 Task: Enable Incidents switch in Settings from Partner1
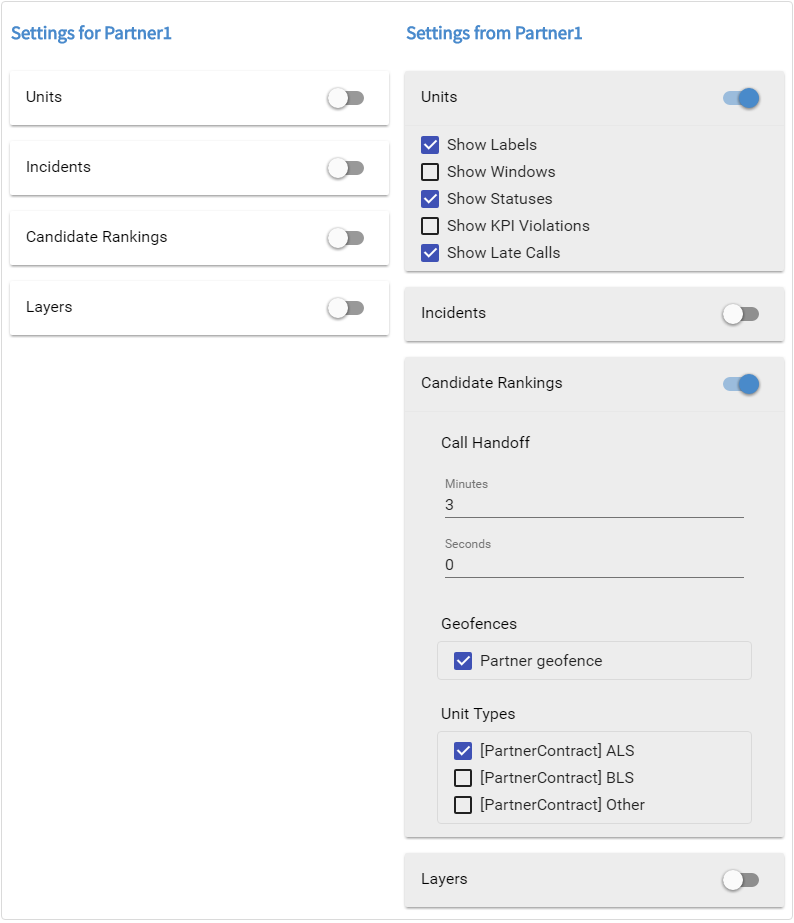741,314
